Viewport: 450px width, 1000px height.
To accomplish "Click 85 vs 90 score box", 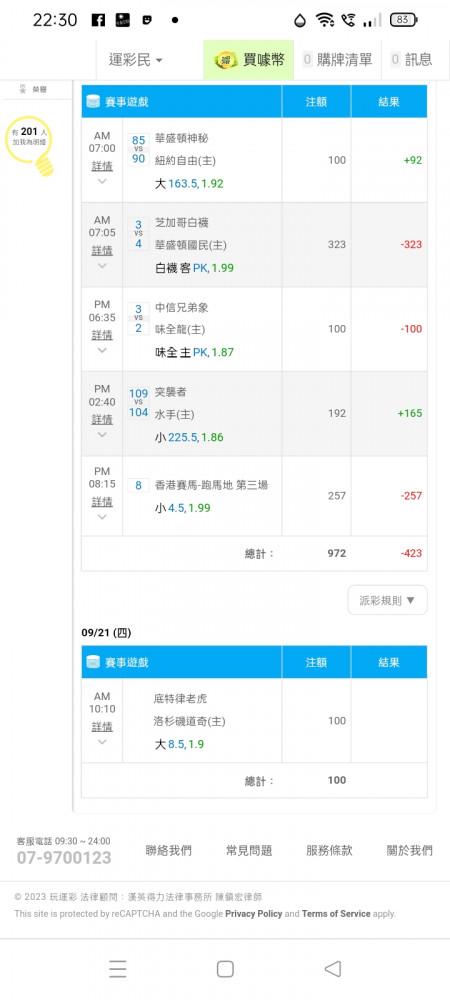I will coord(138,149).
